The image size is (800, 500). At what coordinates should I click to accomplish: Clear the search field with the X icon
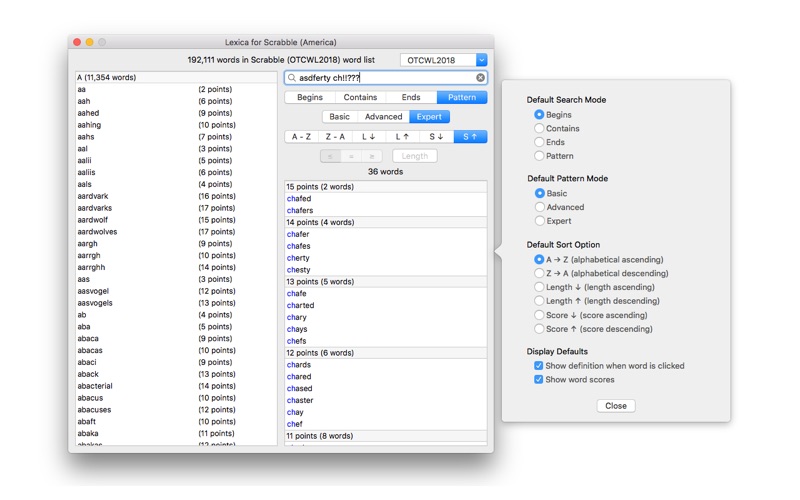(481, 78)
